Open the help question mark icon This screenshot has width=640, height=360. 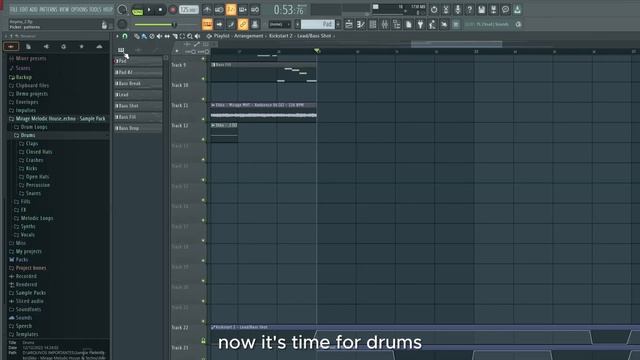coord(469,9)
